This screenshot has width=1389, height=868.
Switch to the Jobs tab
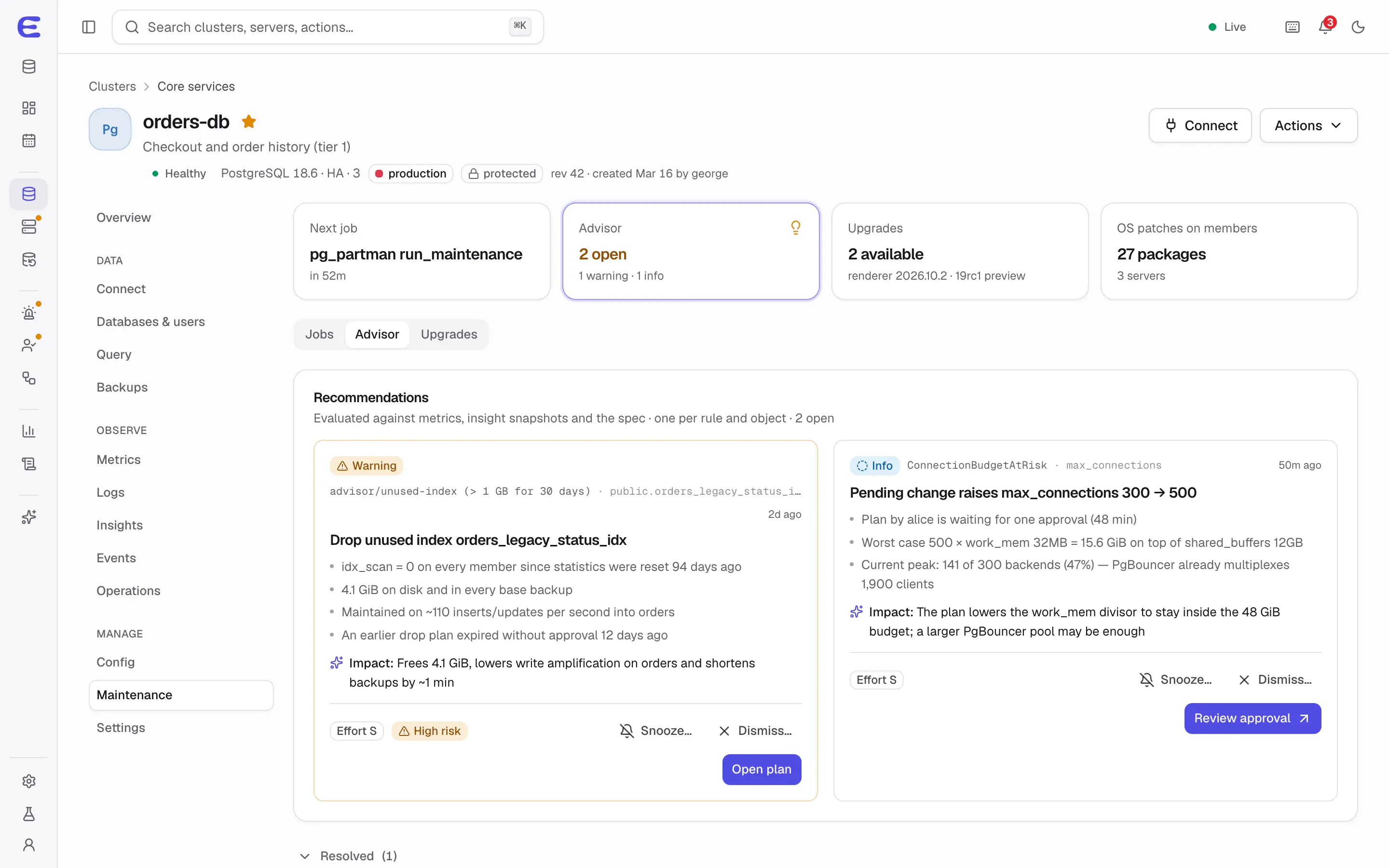click(319, 334)
